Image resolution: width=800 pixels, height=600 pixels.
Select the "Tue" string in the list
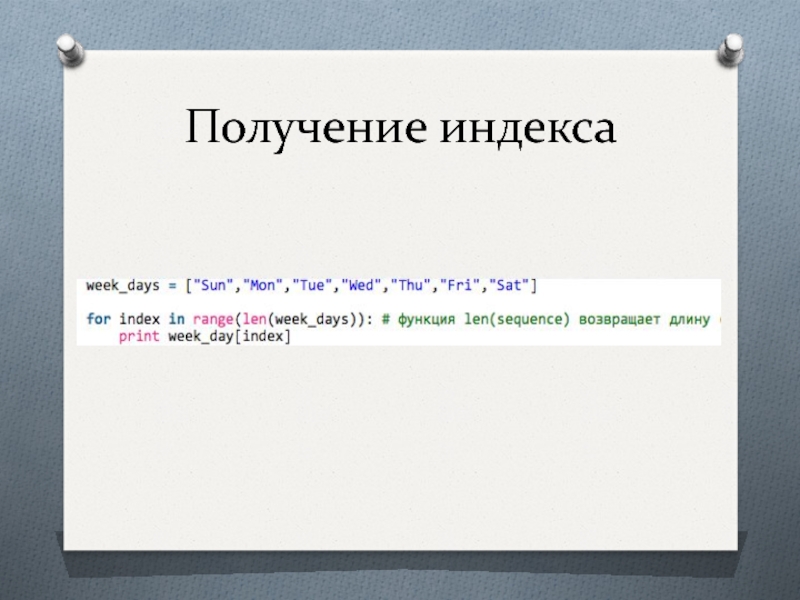point(312,286)
